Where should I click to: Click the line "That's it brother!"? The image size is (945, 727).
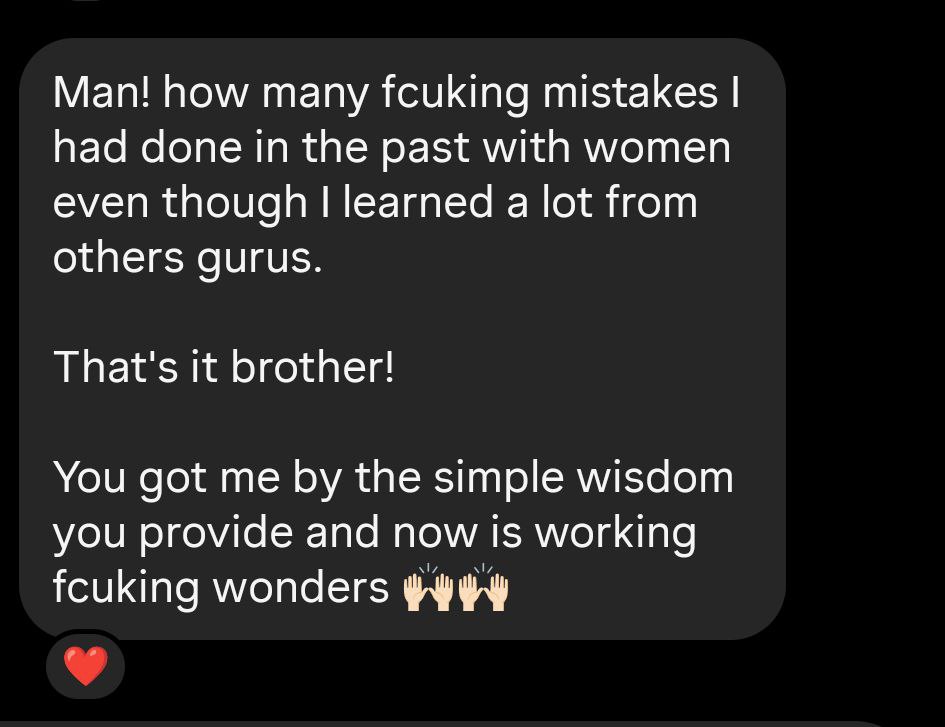pyautogui.click(x=224, y=367)
